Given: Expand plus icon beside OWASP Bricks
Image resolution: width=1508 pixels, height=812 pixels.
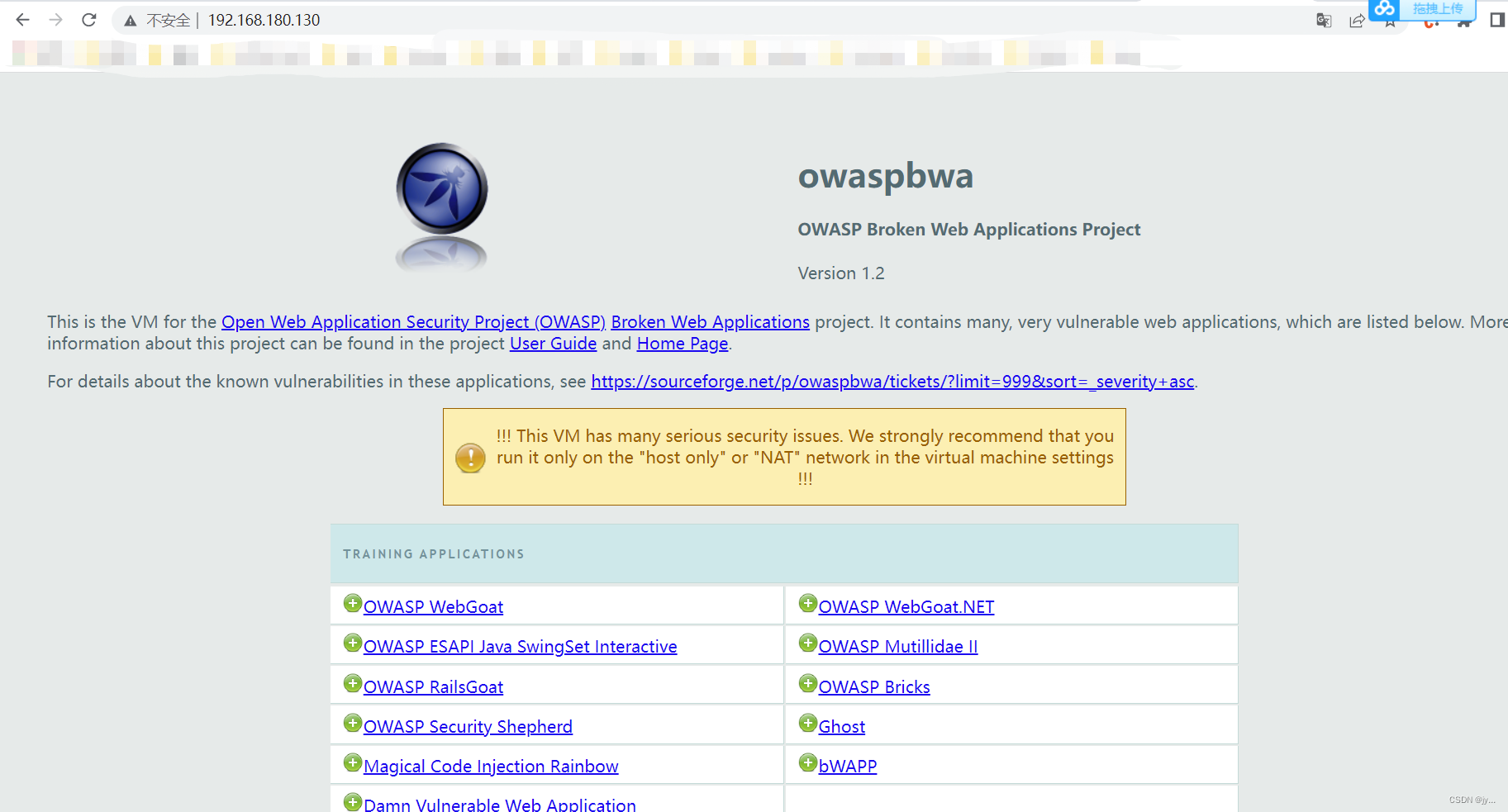Looking at the screenshot, I should [808, 683].
